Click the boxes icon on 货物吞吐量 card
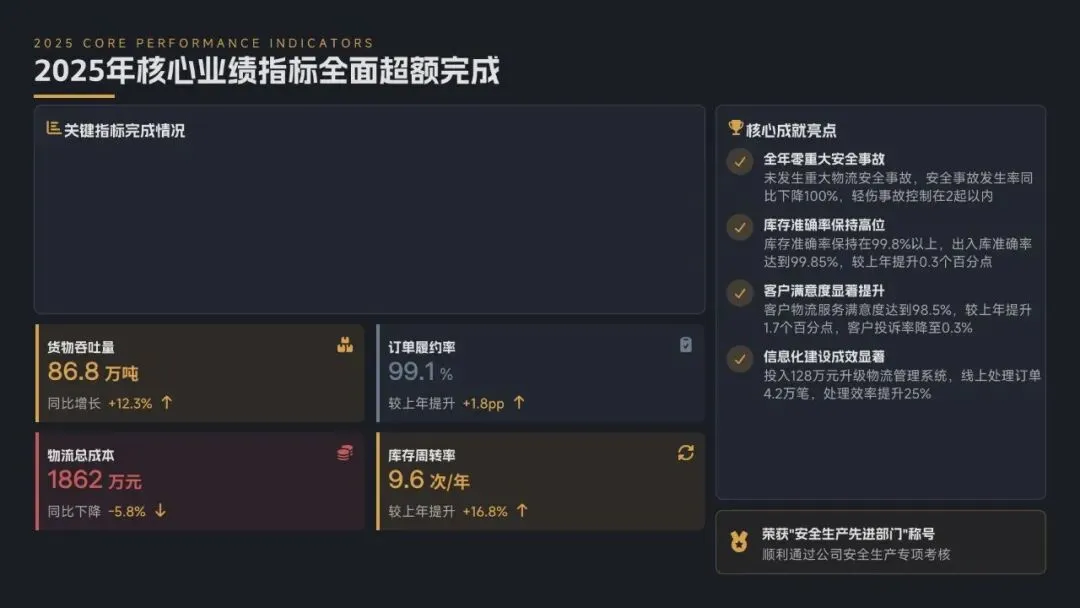1080x608 pixels. 345,345
